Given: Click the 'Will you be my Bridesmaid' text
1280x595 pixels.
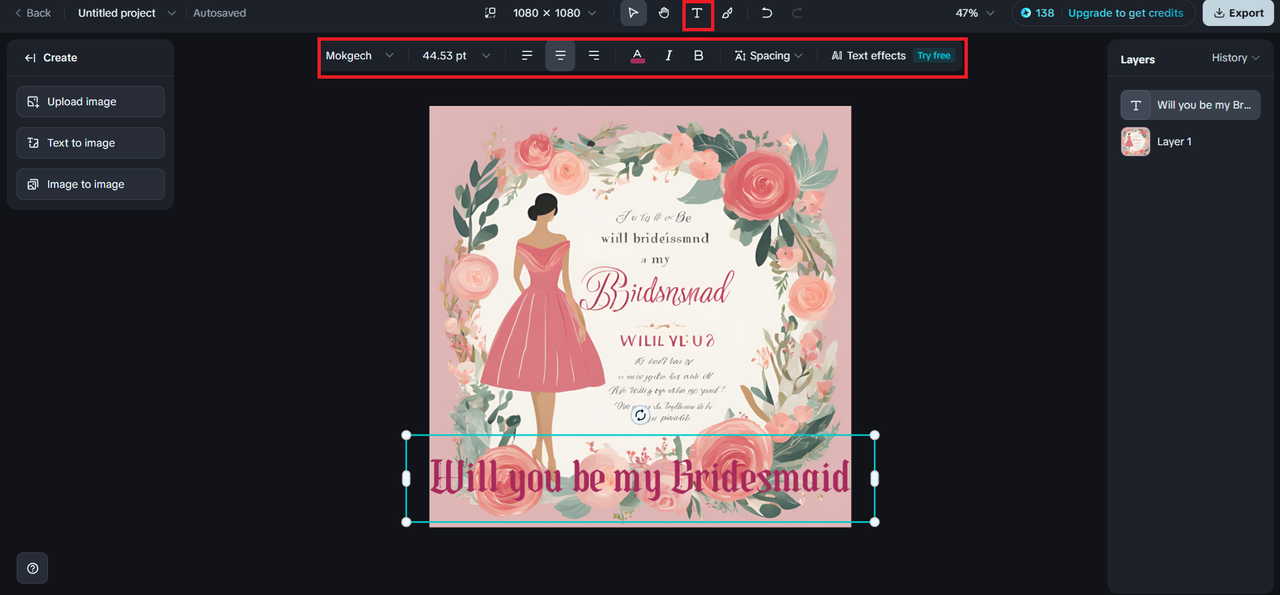Looking at the screenshot, I should [640, 478].
